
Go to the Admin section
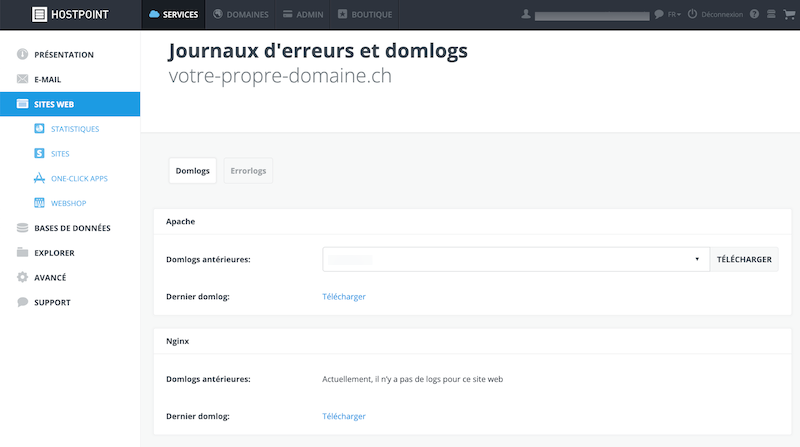[303, 14]
